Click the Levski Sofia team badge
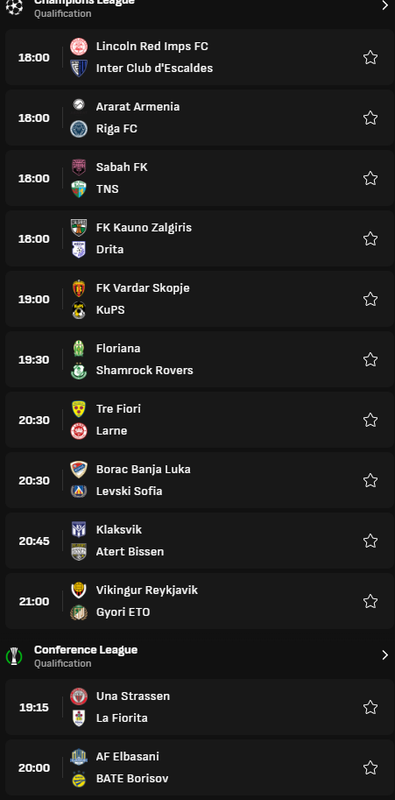This screenshot has height=800, width=395. pos(79,491)
